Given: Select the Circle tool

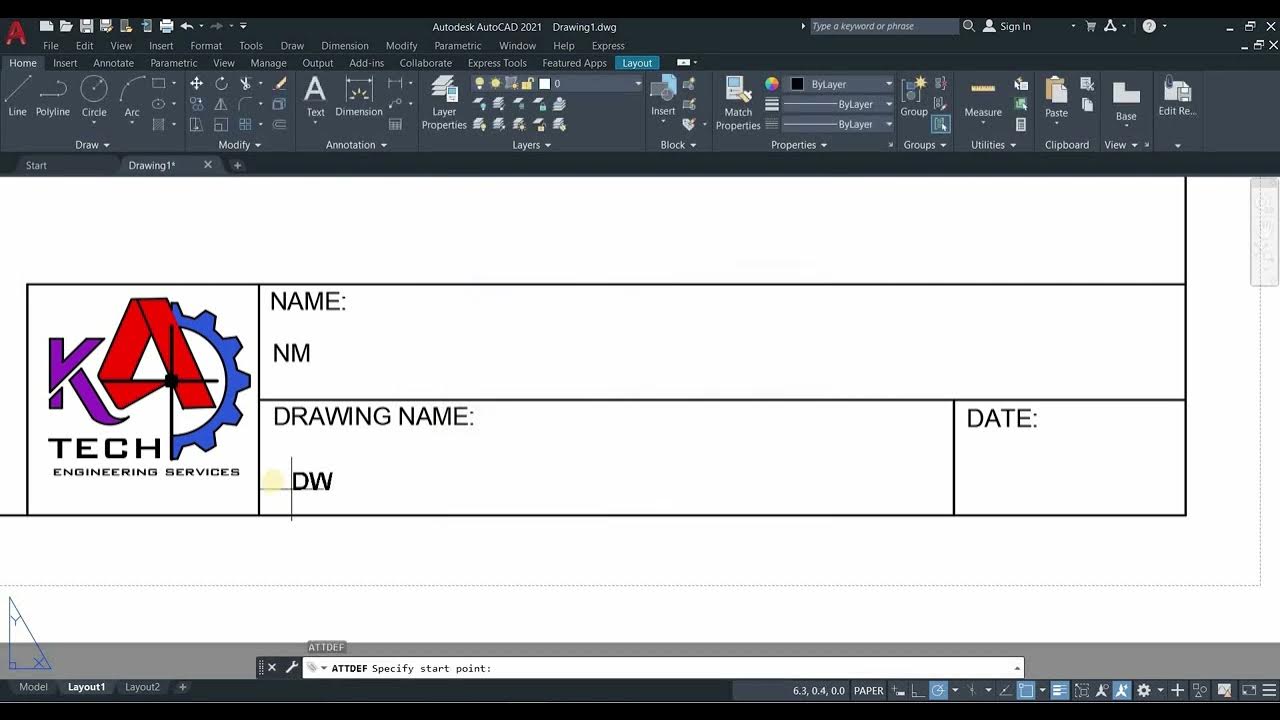Looking at the screenshot, I should coord(94,97).
